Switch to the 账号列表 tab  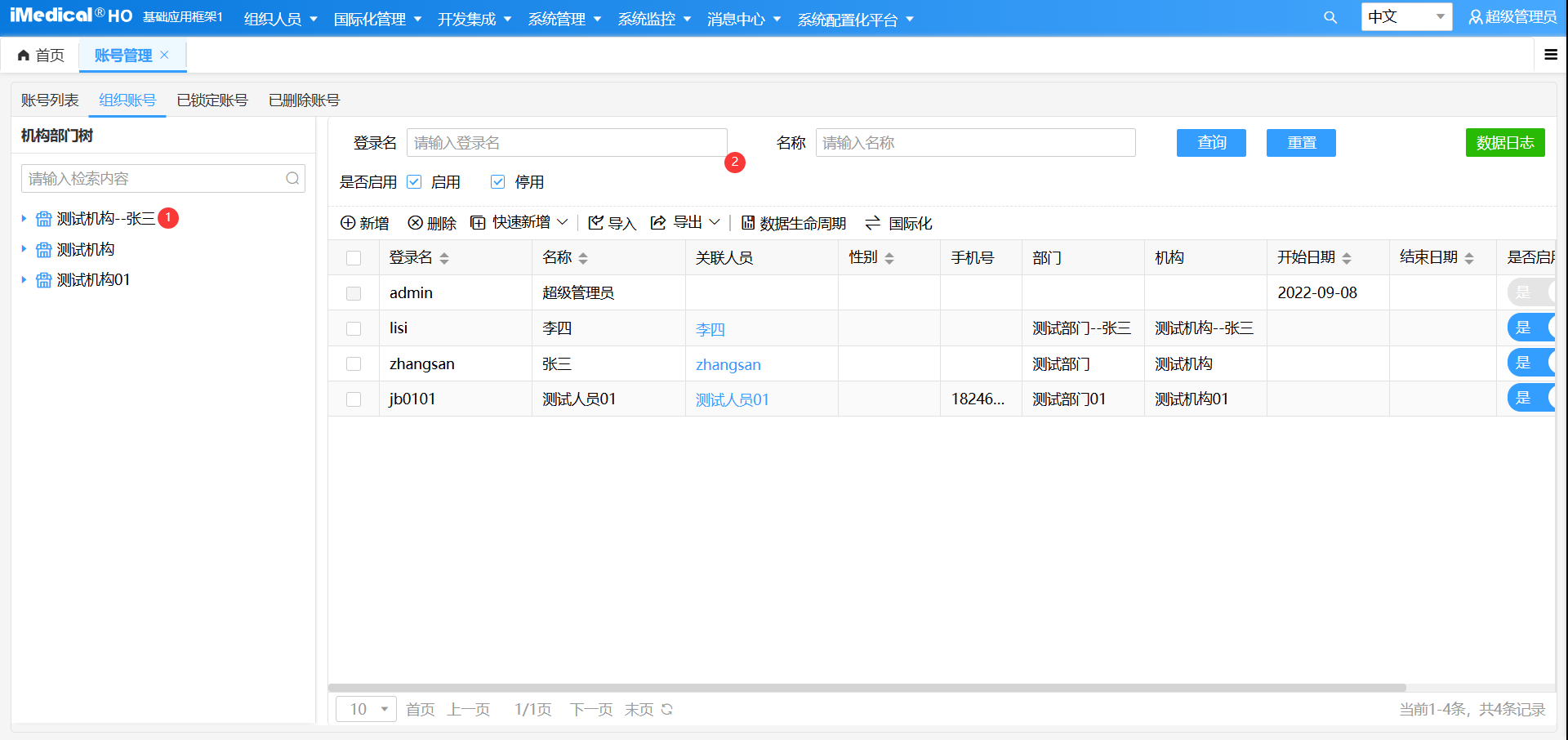(50, 100)
